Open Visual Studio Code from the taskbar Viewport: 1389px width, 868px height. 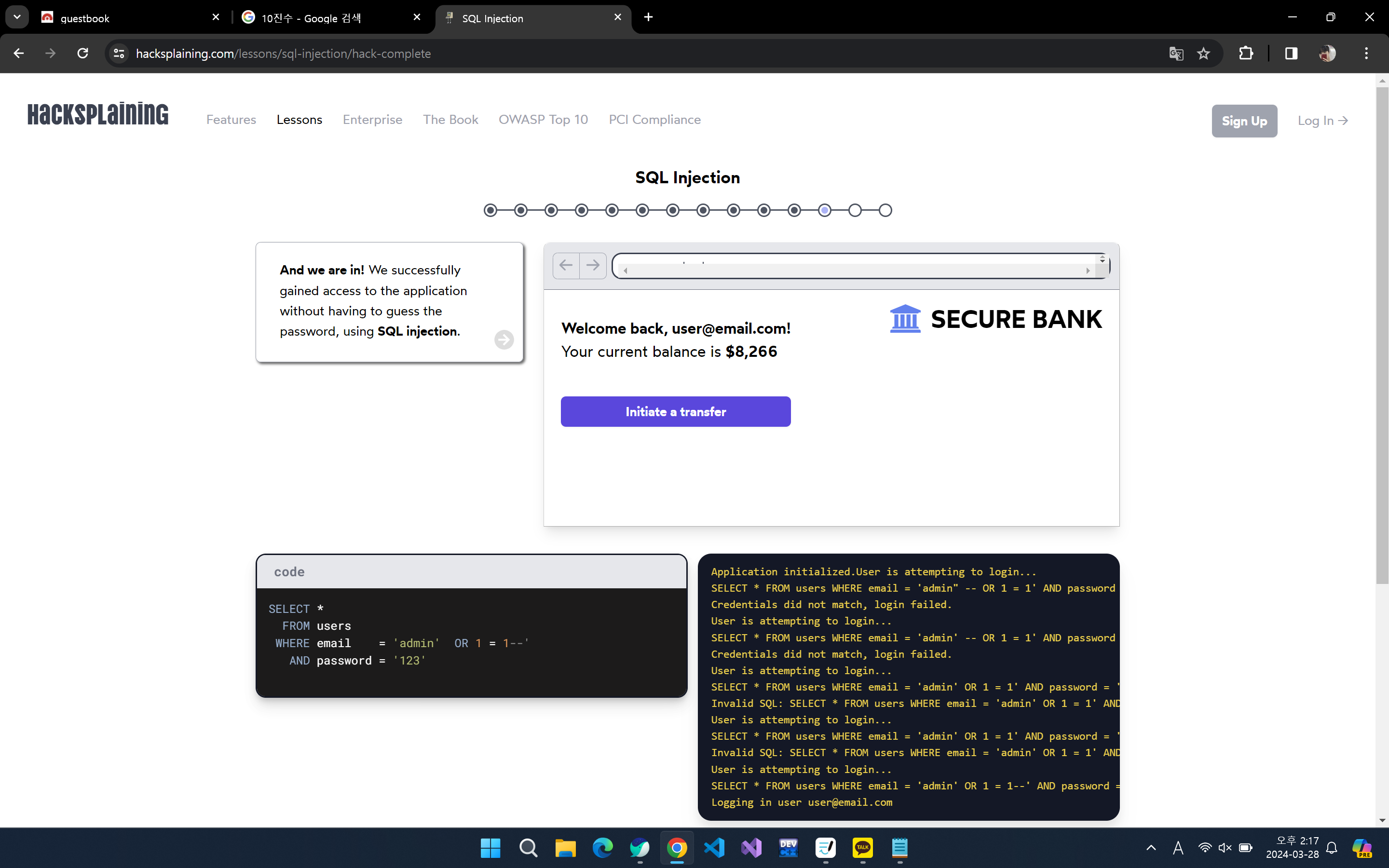tap(714, 849)
